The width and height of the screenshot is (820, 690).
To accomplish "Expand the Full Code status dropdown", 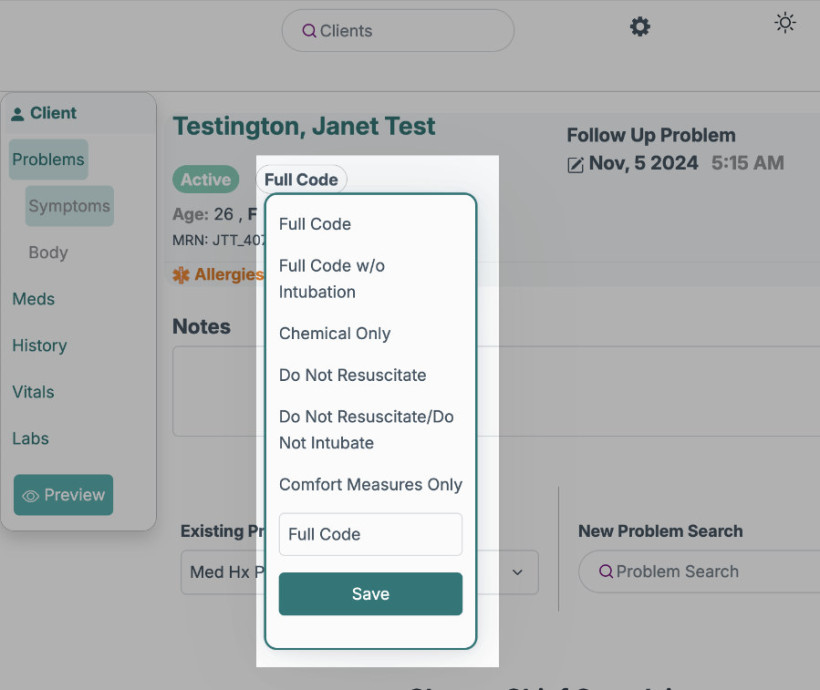I will tap(301, 180).
